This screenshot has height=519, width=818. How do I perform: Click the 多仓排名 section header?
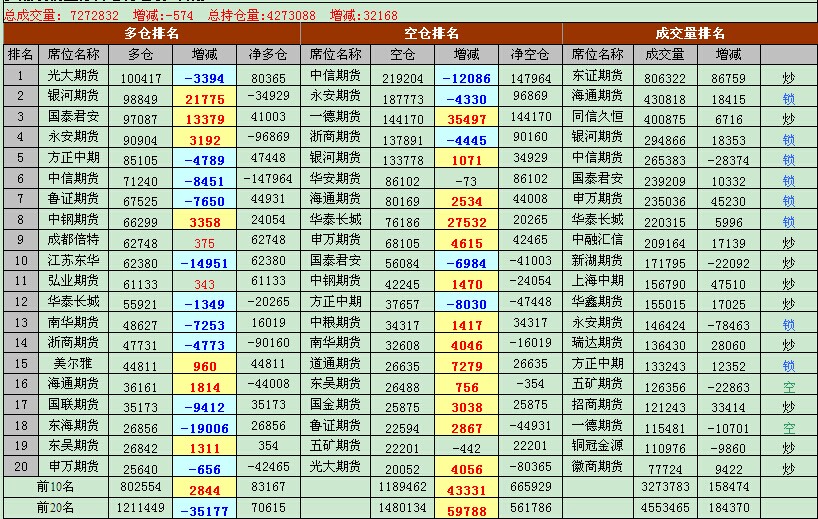click(152, 33)
